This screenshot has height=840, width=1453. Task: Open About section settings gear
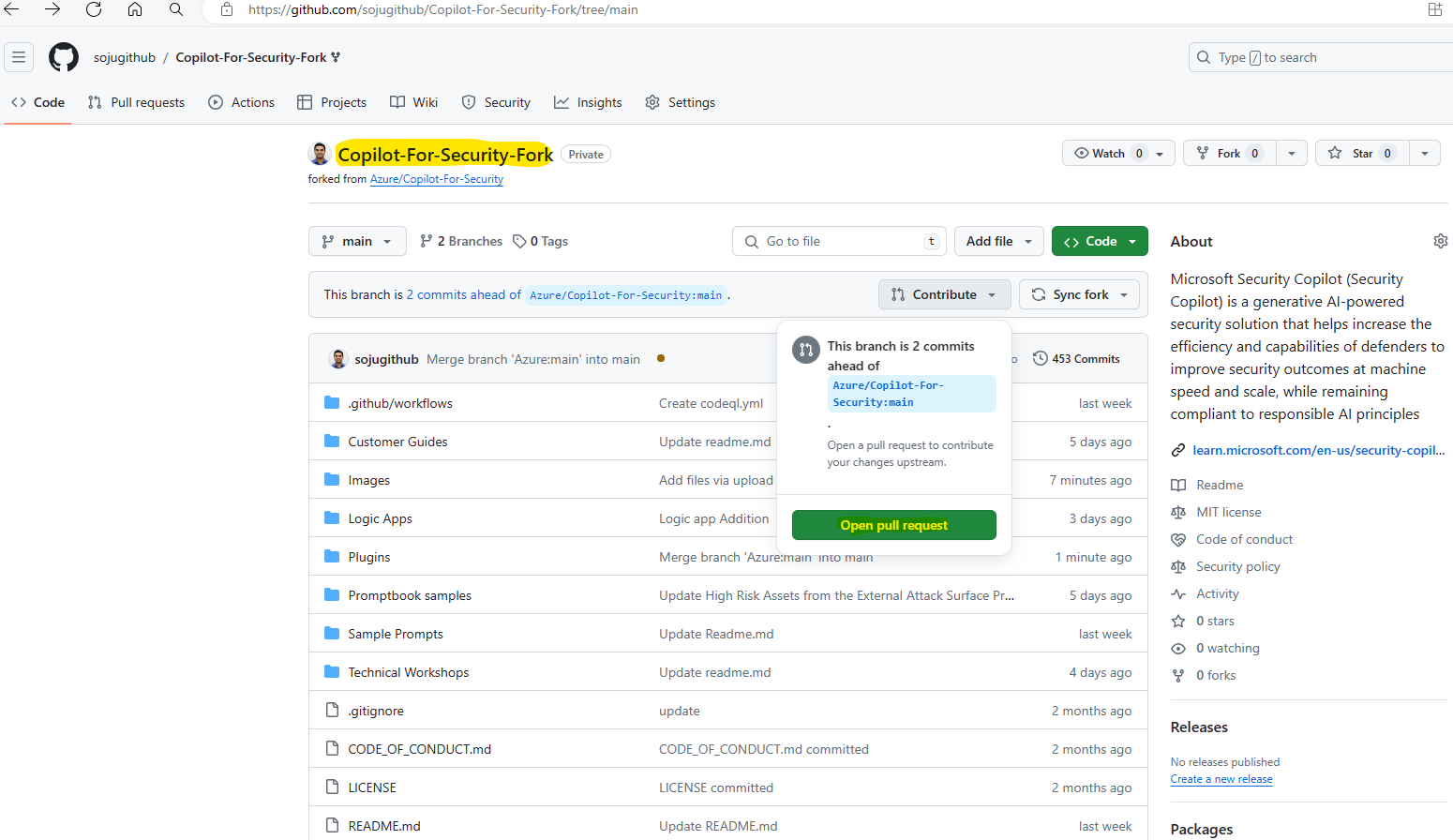(x=1440, y=242)
